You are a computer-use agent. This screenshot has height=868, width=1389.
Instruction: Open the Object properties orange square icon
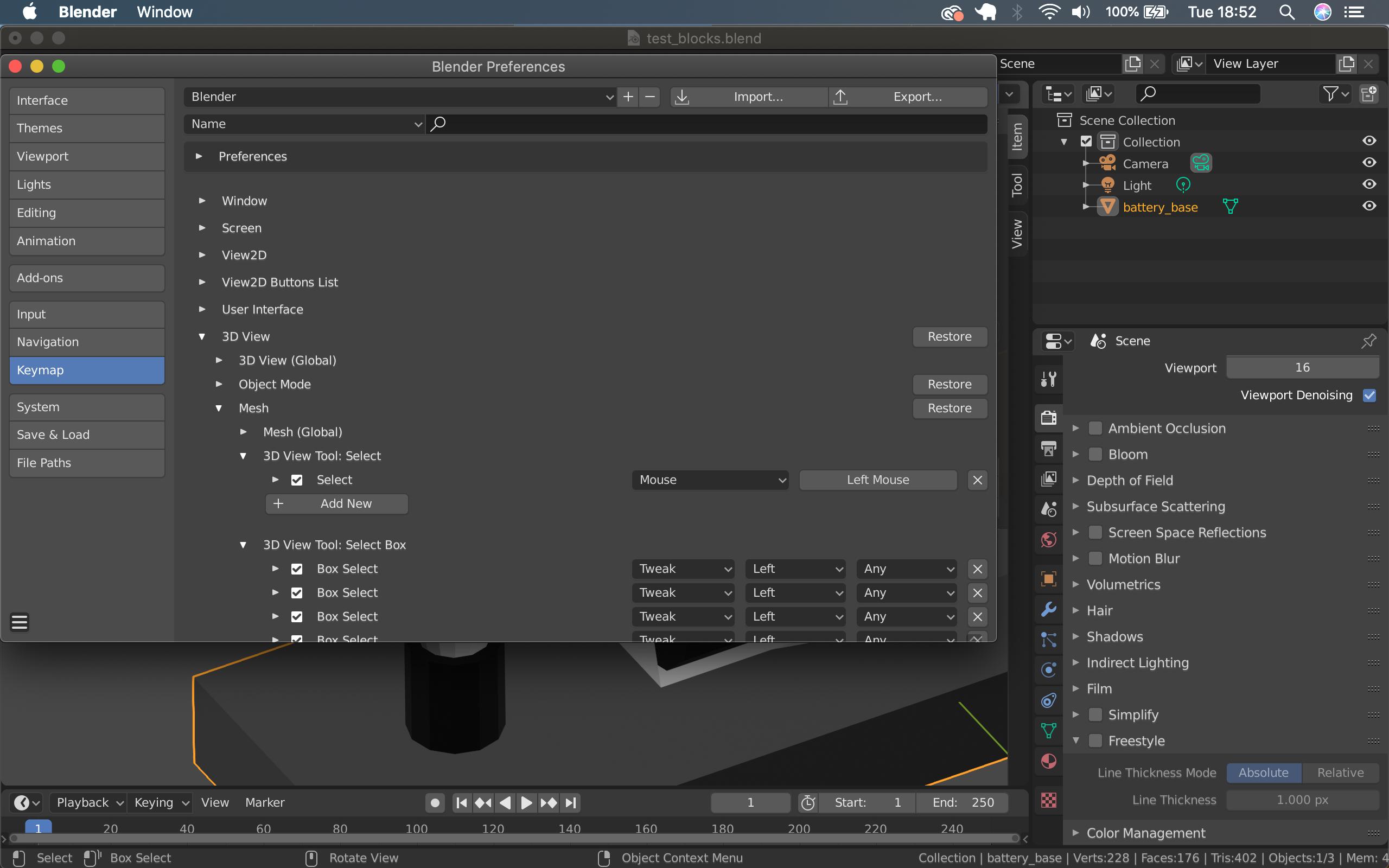click(1049, 579)
